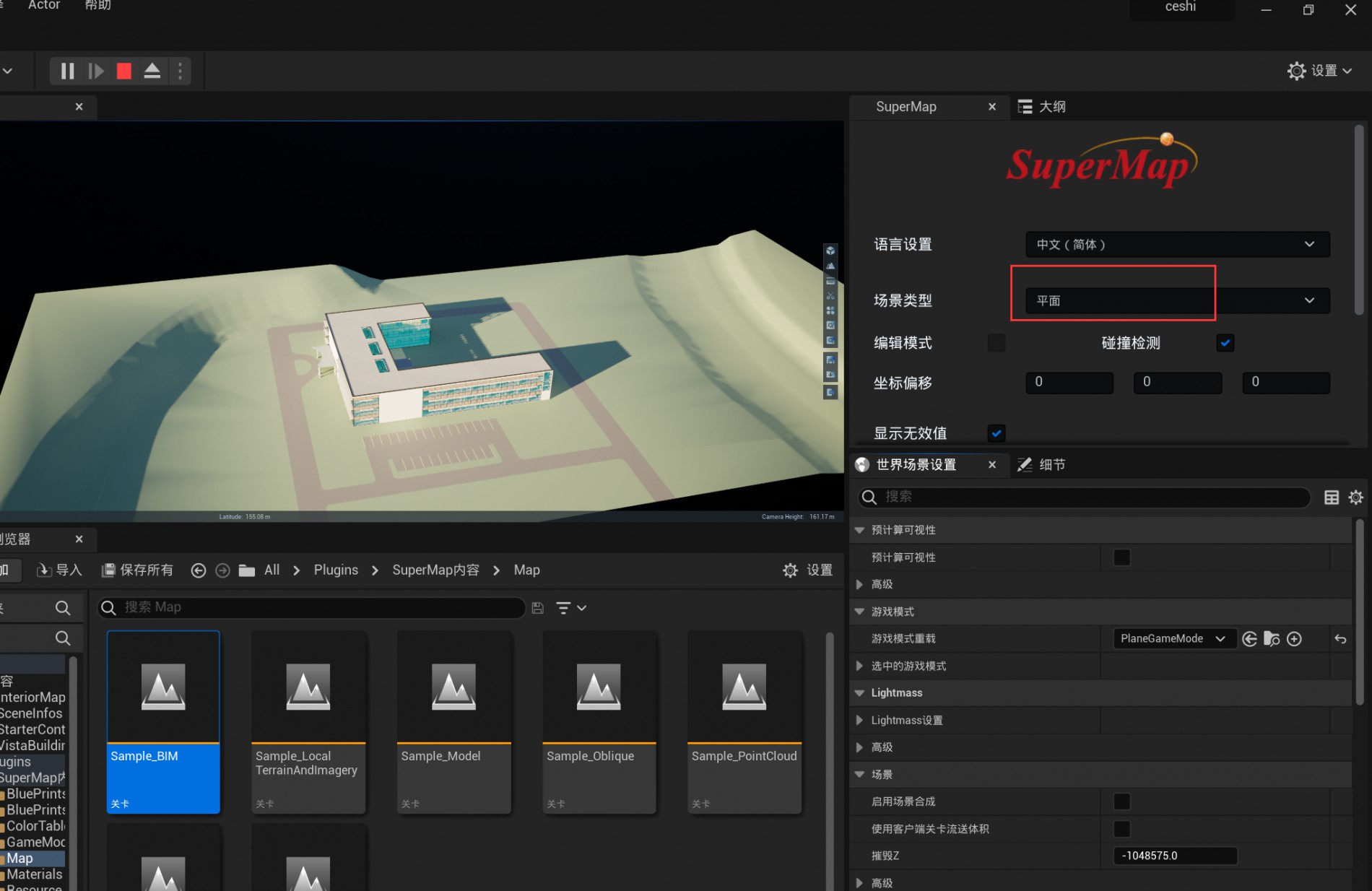1372x891 pixels.
Task: Switch to the 细节 details tab
Action: coord(1042,464)
